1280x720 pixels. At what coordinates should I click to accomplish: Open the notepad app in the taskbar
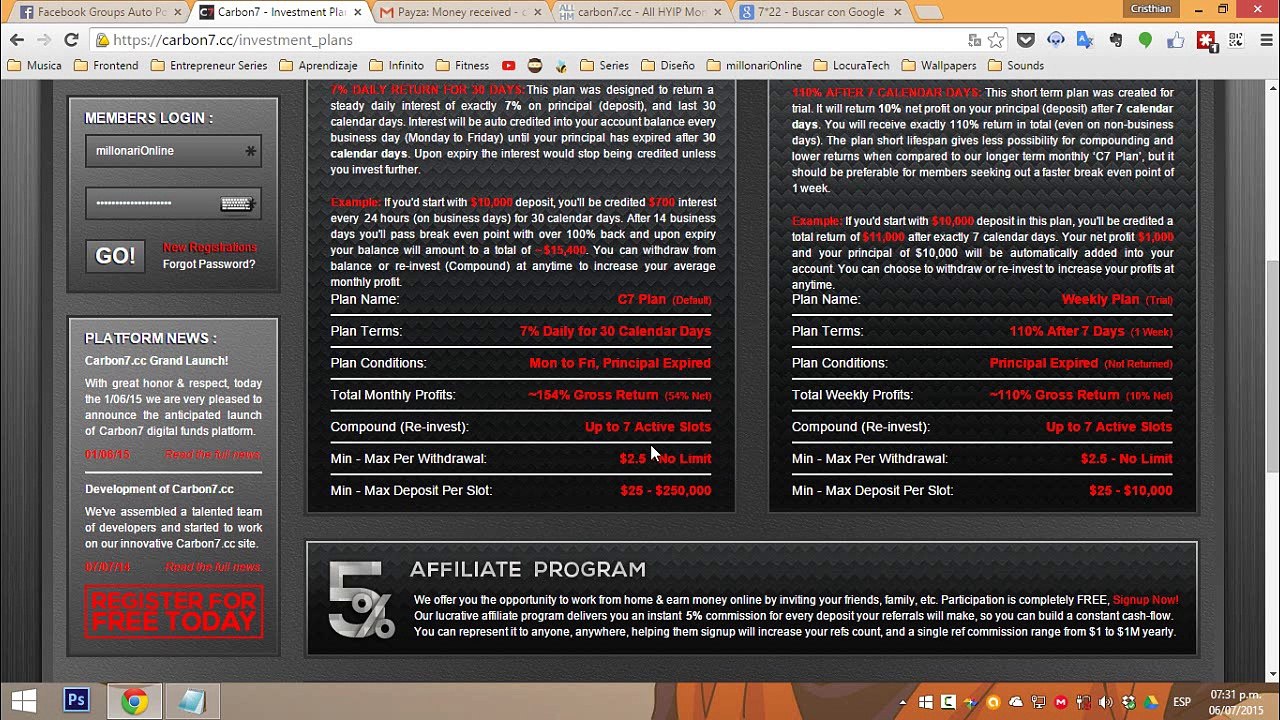pos(192,700)
